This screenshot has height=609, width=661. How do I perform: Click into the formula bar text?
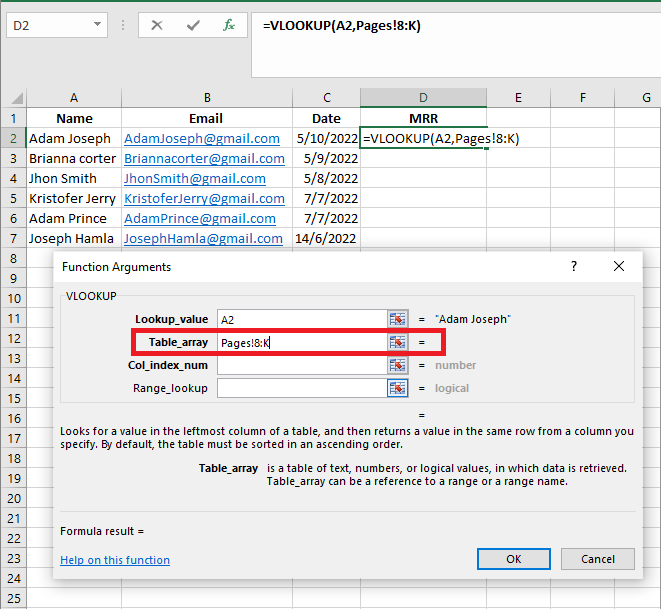click(341, 26)
